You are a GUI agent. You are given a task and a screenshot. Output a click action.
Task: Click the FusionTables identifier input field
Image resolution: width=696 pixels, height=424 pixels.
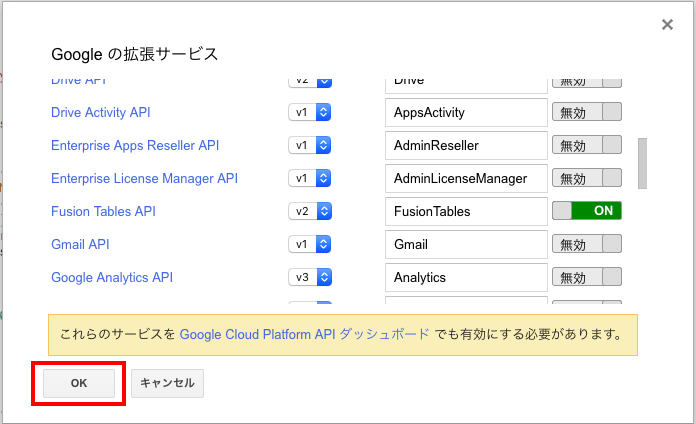466,211
